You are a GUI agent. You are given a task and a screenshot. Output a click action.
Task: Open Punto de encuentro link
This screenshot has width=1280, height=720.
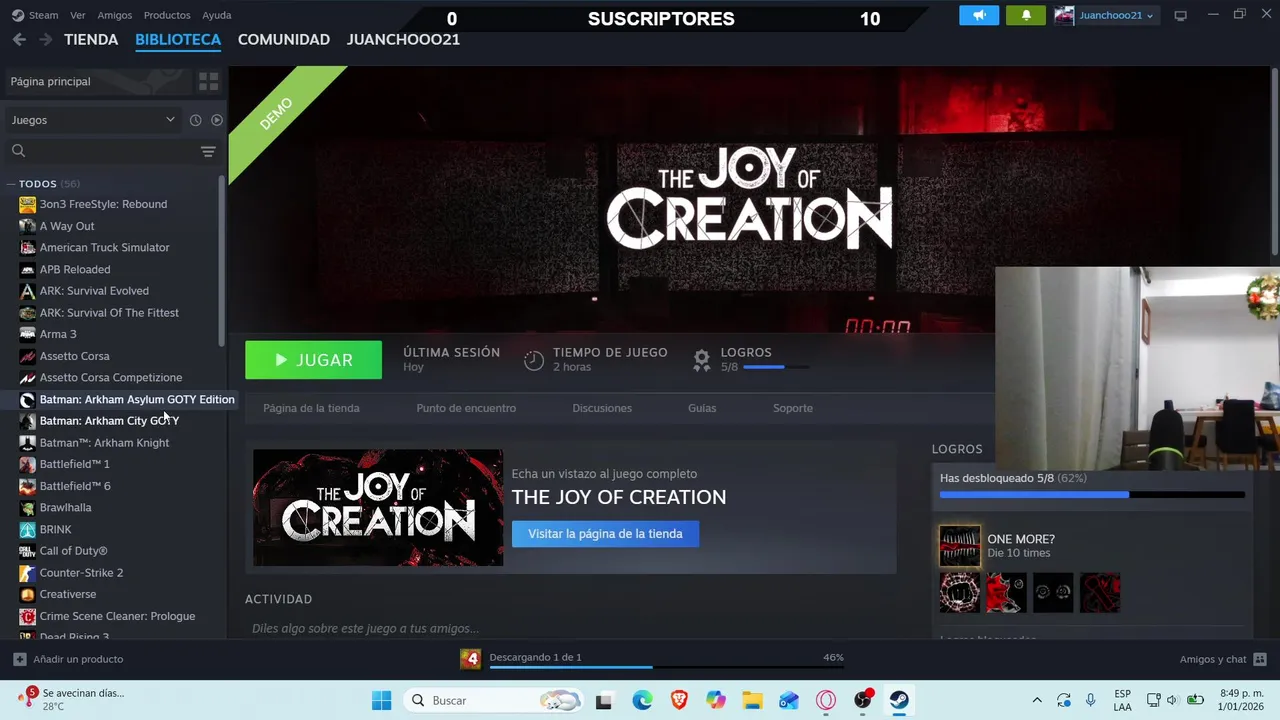coord(466,408)
